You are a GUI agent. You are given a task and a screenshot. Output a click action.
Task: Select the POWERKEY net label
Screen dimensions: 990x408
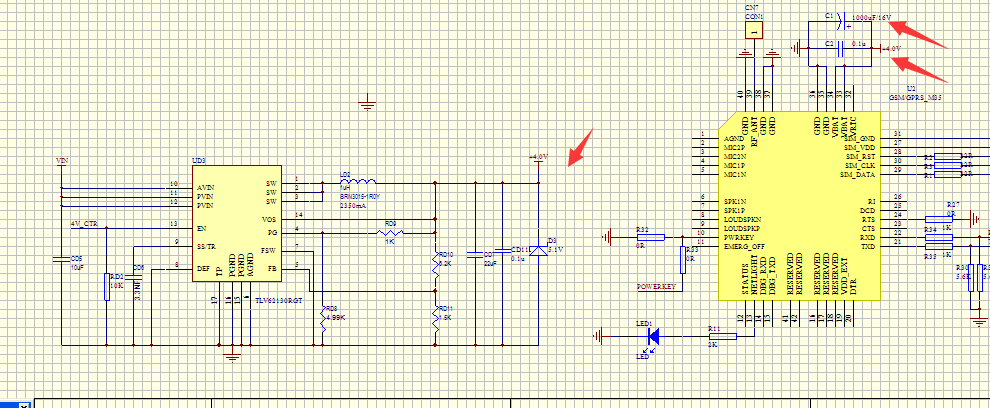pos(655,287)
